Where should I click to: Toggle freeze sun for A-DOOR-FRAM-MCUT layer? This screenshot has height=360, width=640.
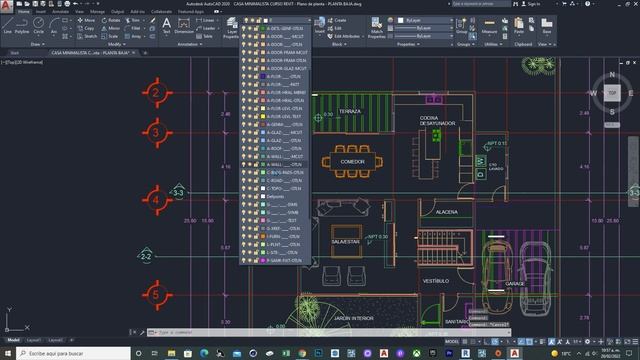pos(250,52)
